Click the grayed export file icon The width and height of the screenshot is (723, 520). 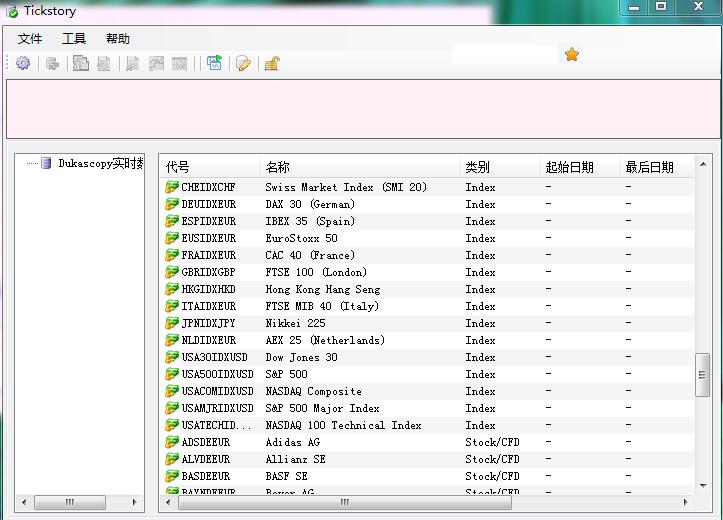pyautogui.click(x=133, y=64)
